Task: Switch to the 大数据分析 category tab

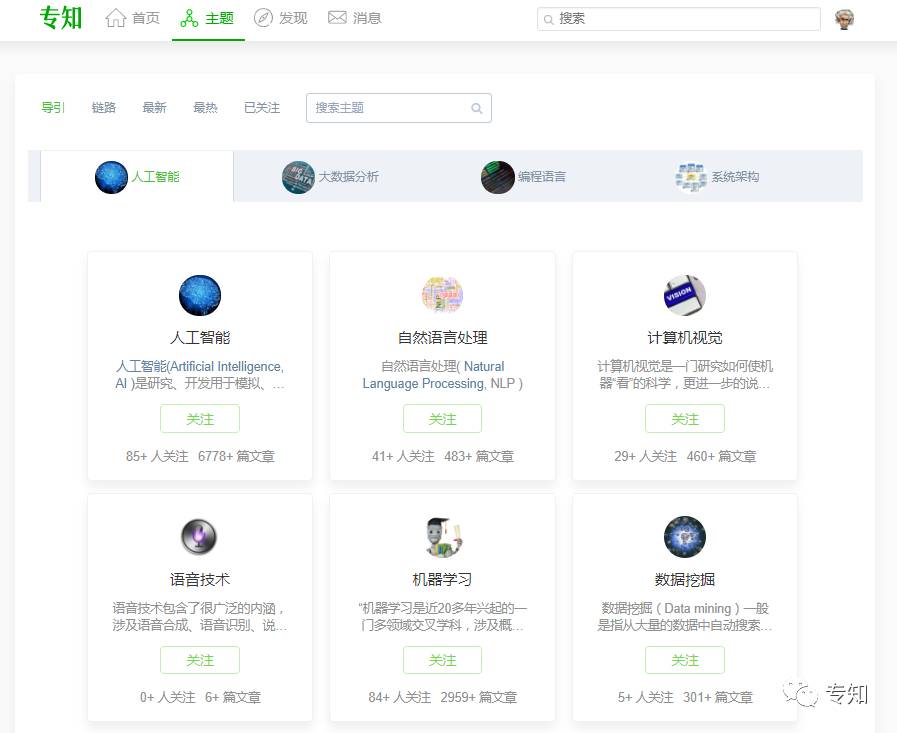Action: (x=330, y=177)
